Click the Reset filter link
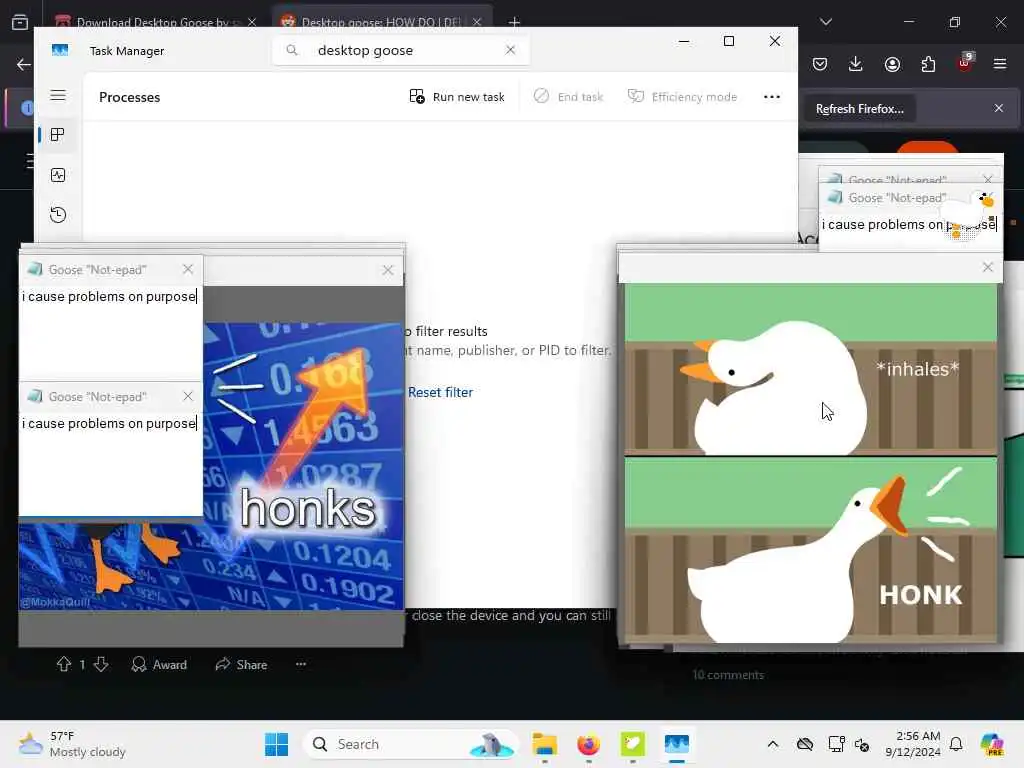Viewport: 1024px width, 768px height. (x=440, y=392)
